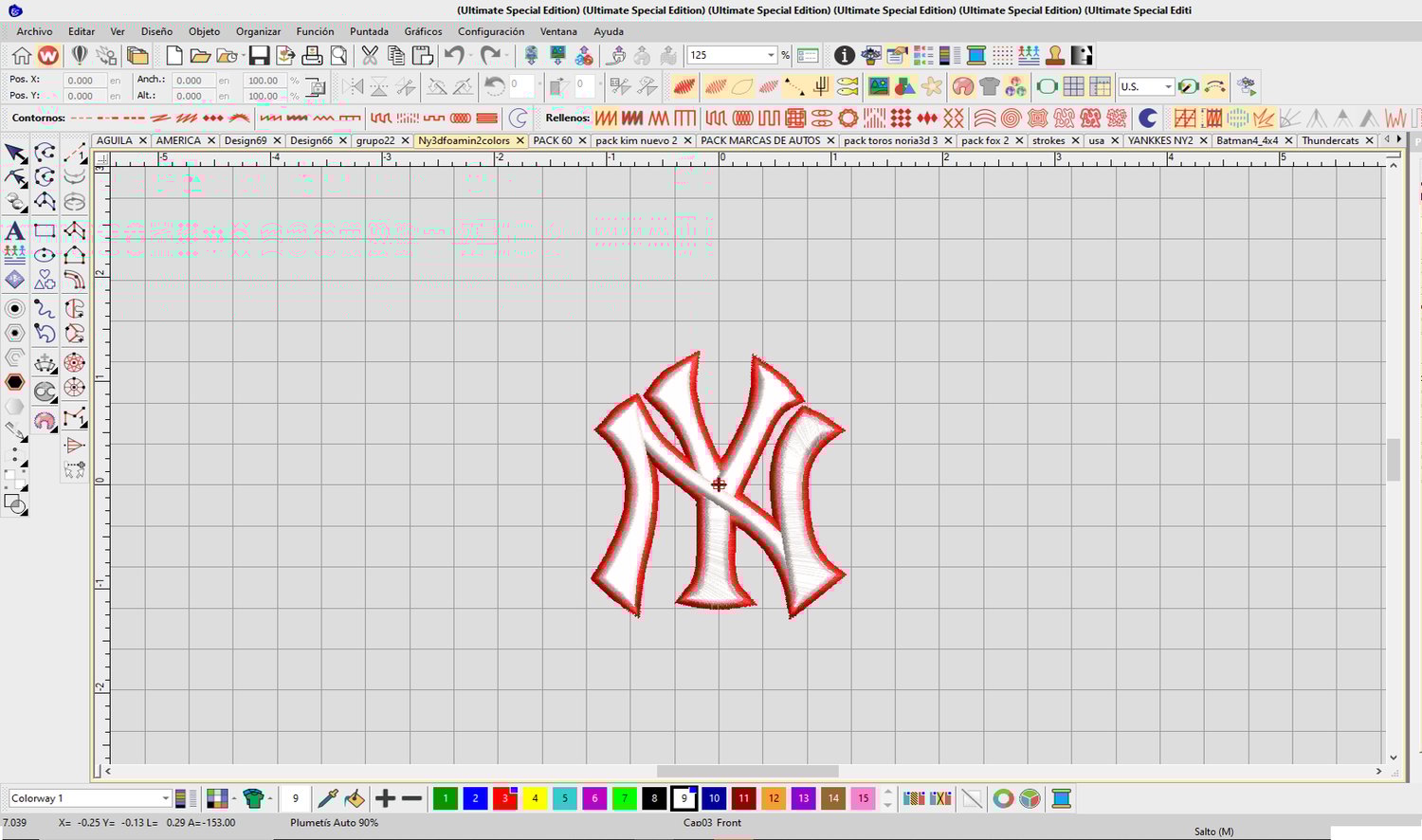Screen dimensions: 1422x840
Task: Select yellow color swatch 4
Action: tap(535, 798)
